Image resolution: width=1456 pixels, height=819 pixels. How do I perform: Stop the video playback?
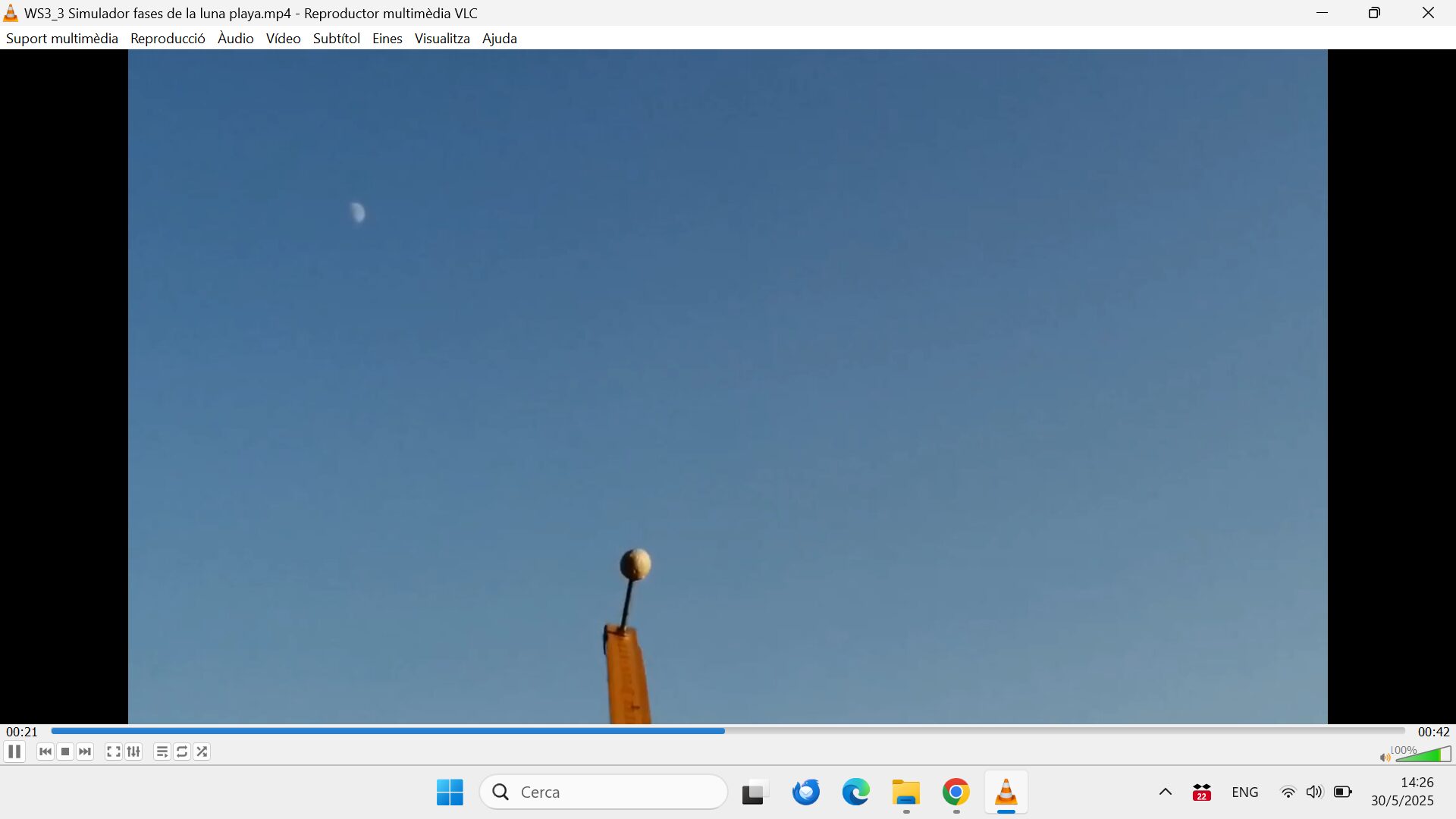[65, 752]
